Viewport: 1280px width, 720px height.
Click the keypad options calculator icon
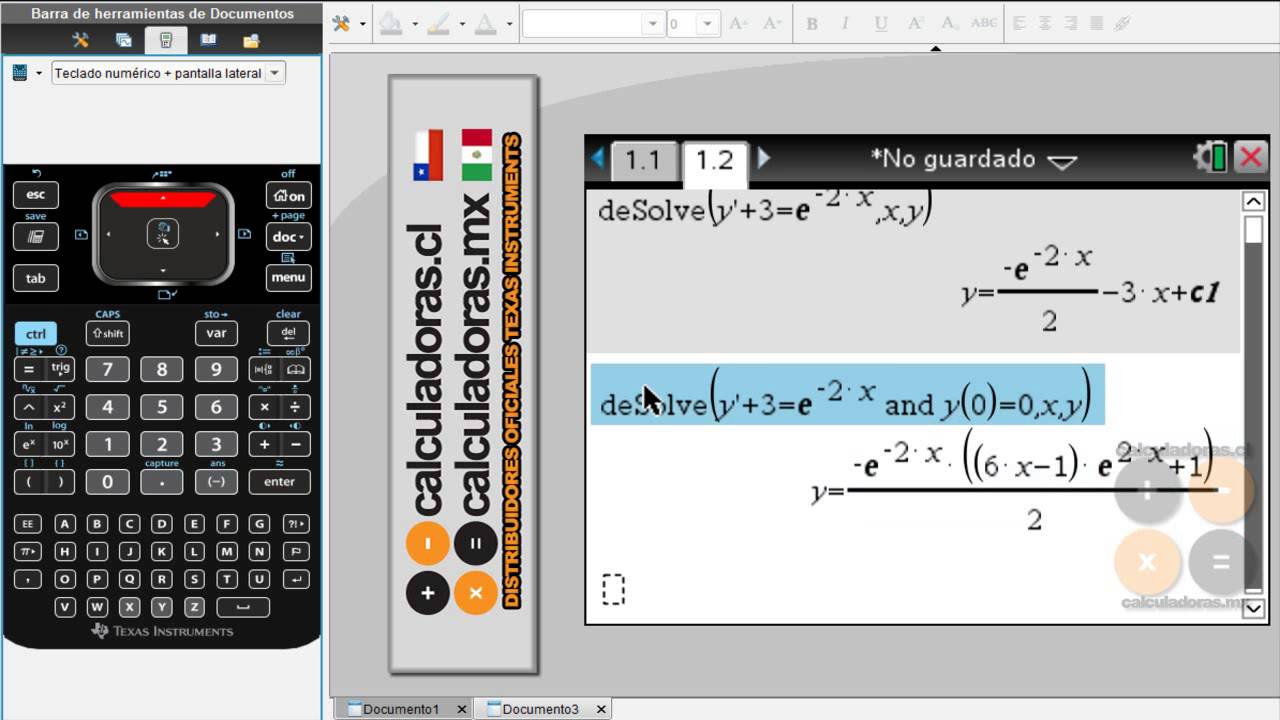(x=20, y=73)
